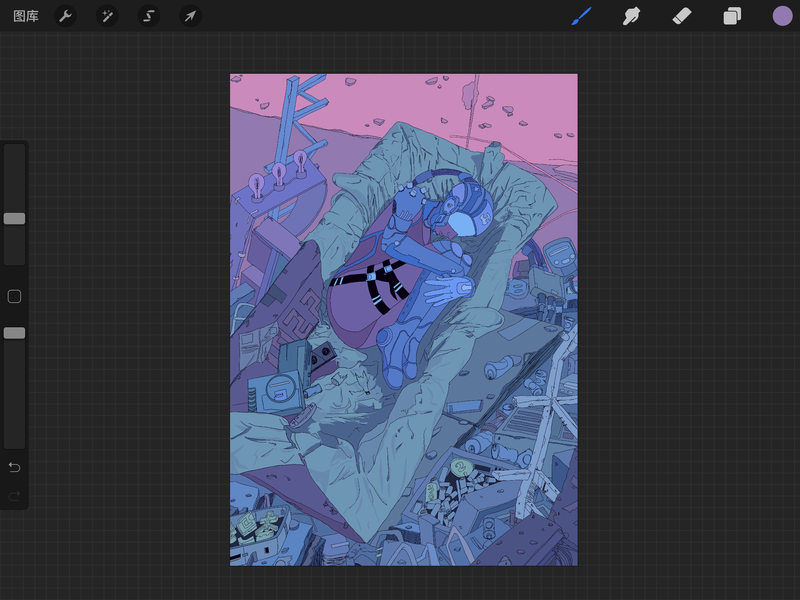Redo with the lower sidebar arrow
This screenshot has height=600, width=800.
[14, 495]
